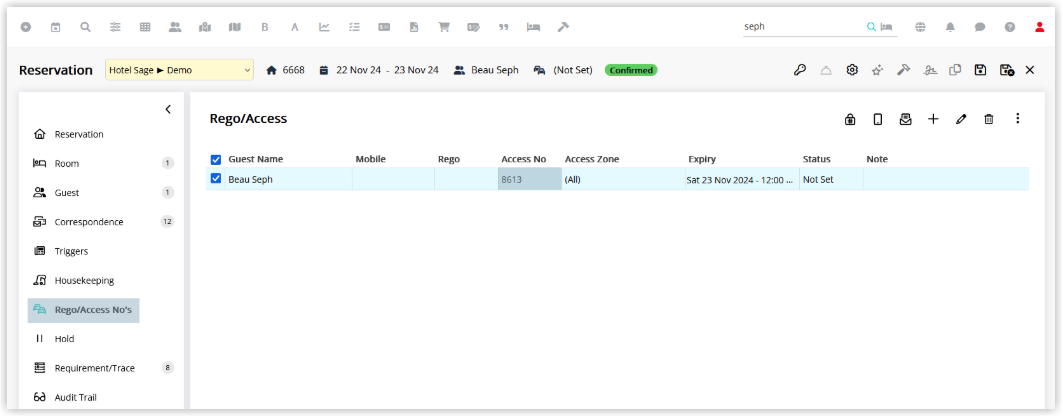Click the bed icon inside search field
Viewport: 1063px width, 417px height.
(x=886, y=27)
